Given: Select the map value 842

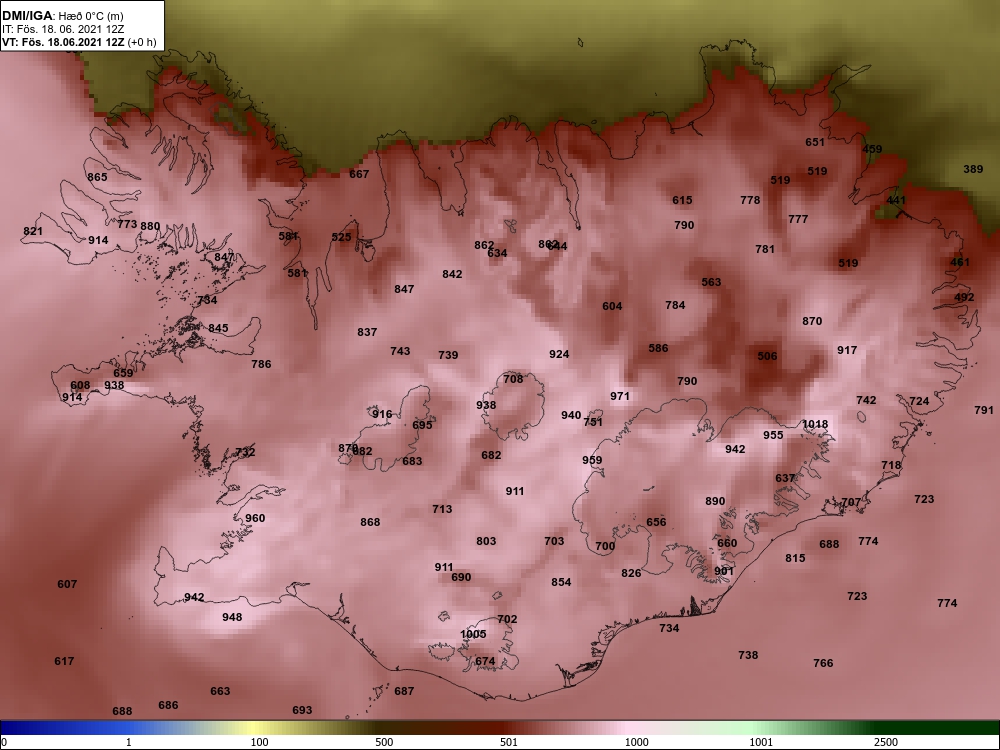Looking at the screenshot, I should pyautogui.click(x=452, y=274).
